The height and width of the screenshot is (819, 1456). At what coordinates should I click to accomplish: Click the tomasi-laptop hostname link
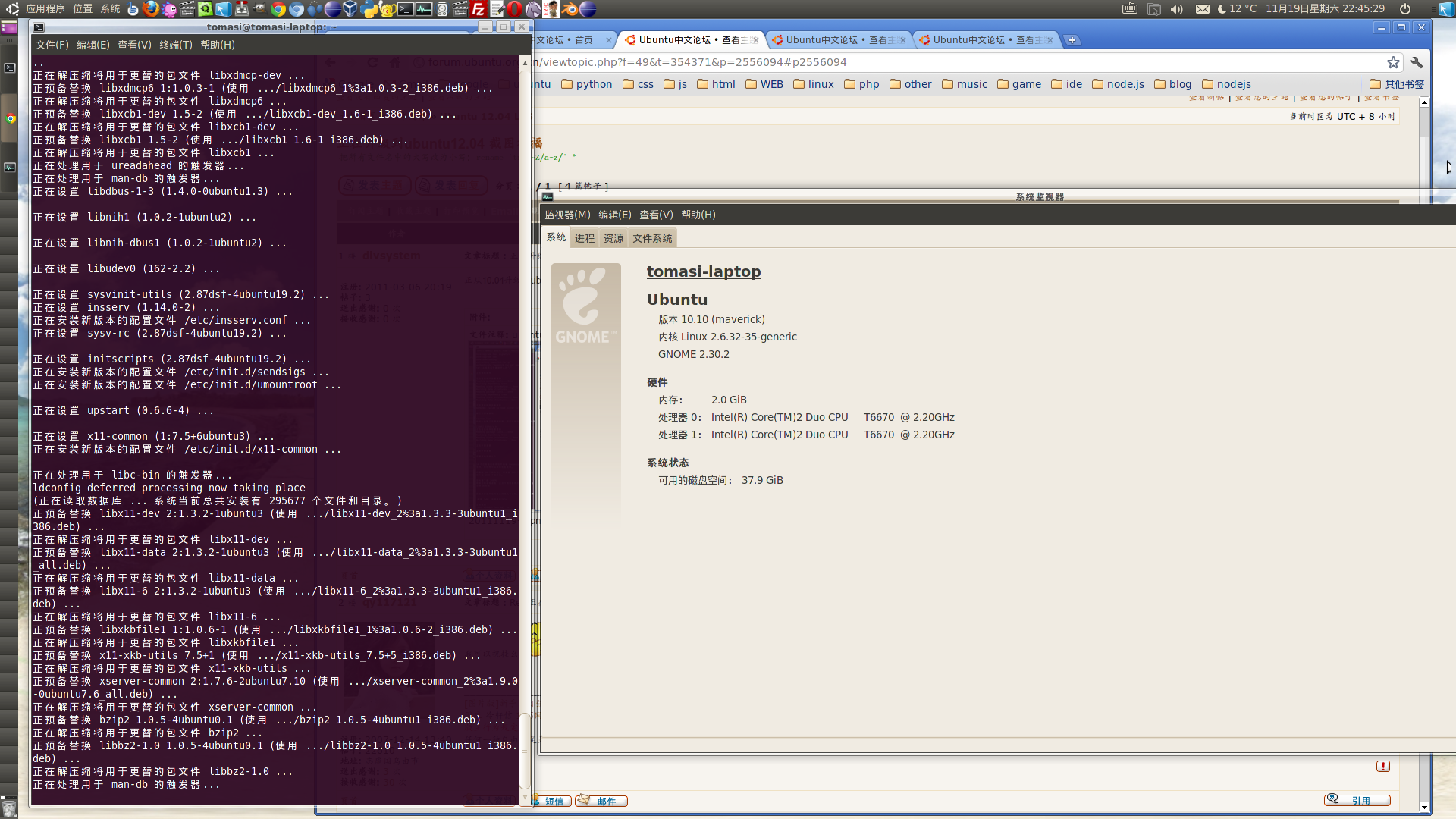pyautogui.click(x=704, y=271)
